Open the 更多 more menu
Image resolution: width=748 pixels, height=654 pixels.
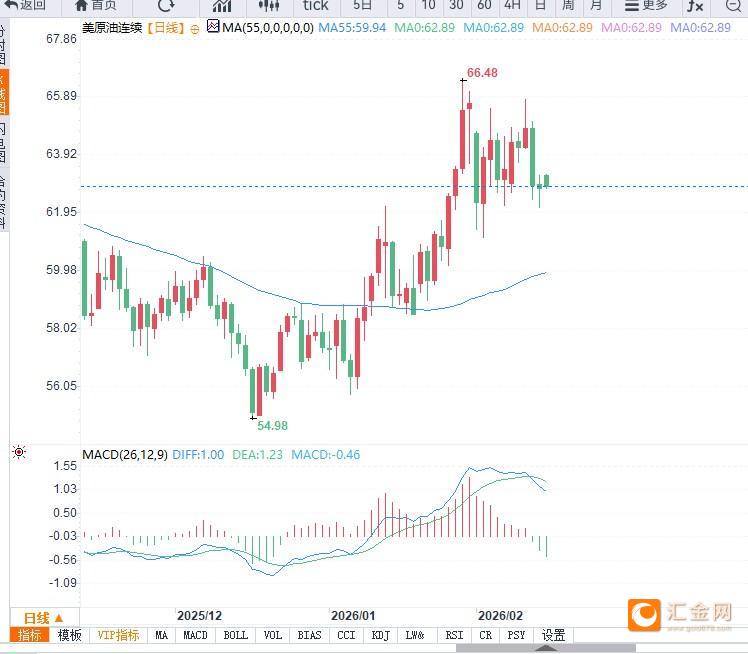click(646, 5)
